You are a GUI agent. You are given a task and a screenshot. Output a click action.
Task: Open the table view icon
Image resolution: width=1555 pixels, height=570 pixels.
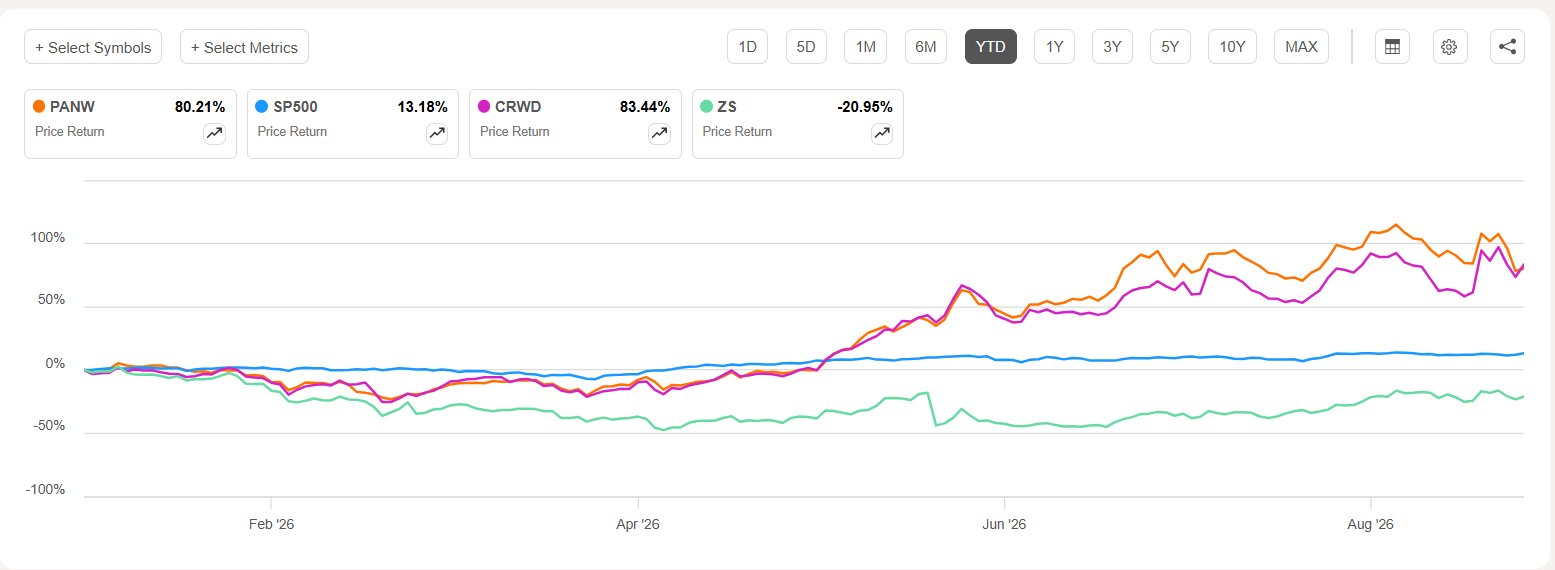pyautogui.click(x=1391, y=47)
